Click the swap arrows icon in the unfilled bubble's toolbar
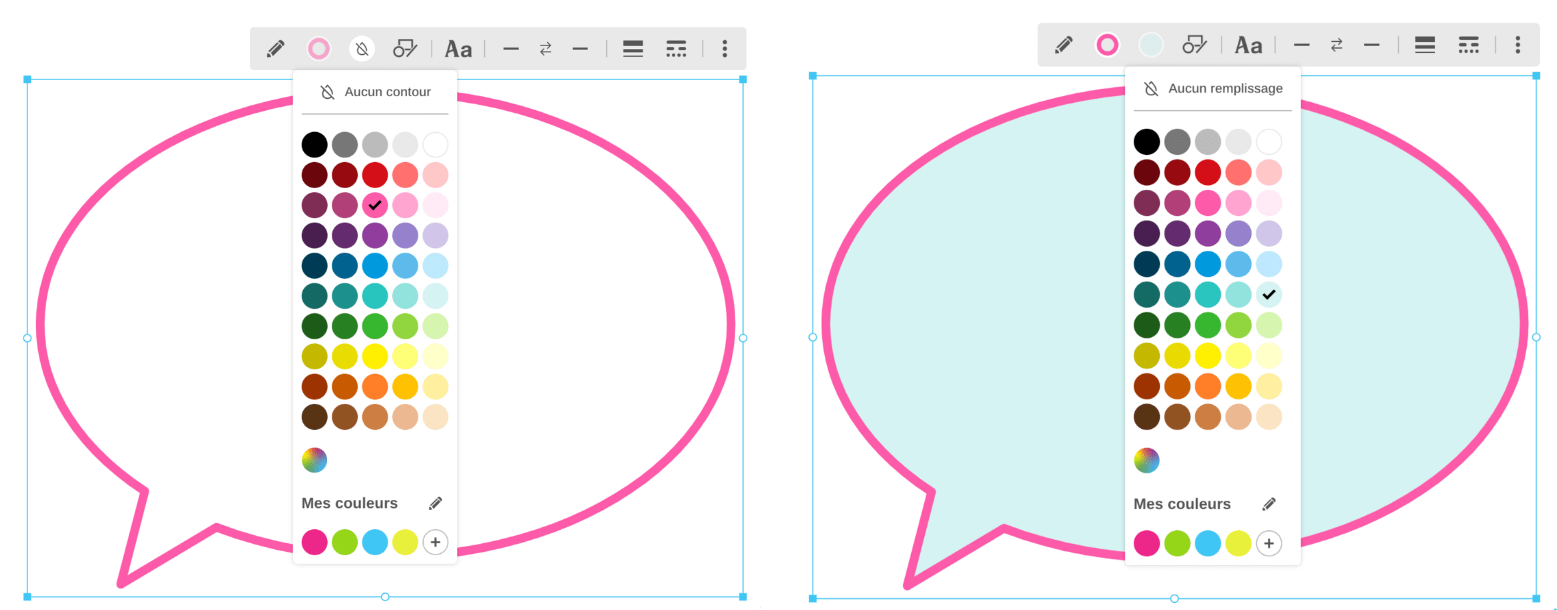Screen dimensions: 1557x610 click(x=545, y=49)
